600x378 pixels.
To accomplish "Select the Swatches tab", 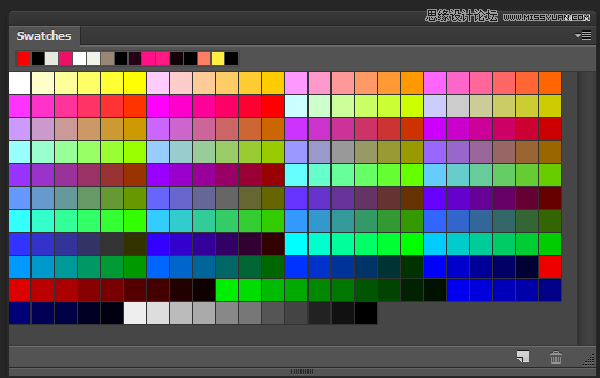I will click(44, 36).
